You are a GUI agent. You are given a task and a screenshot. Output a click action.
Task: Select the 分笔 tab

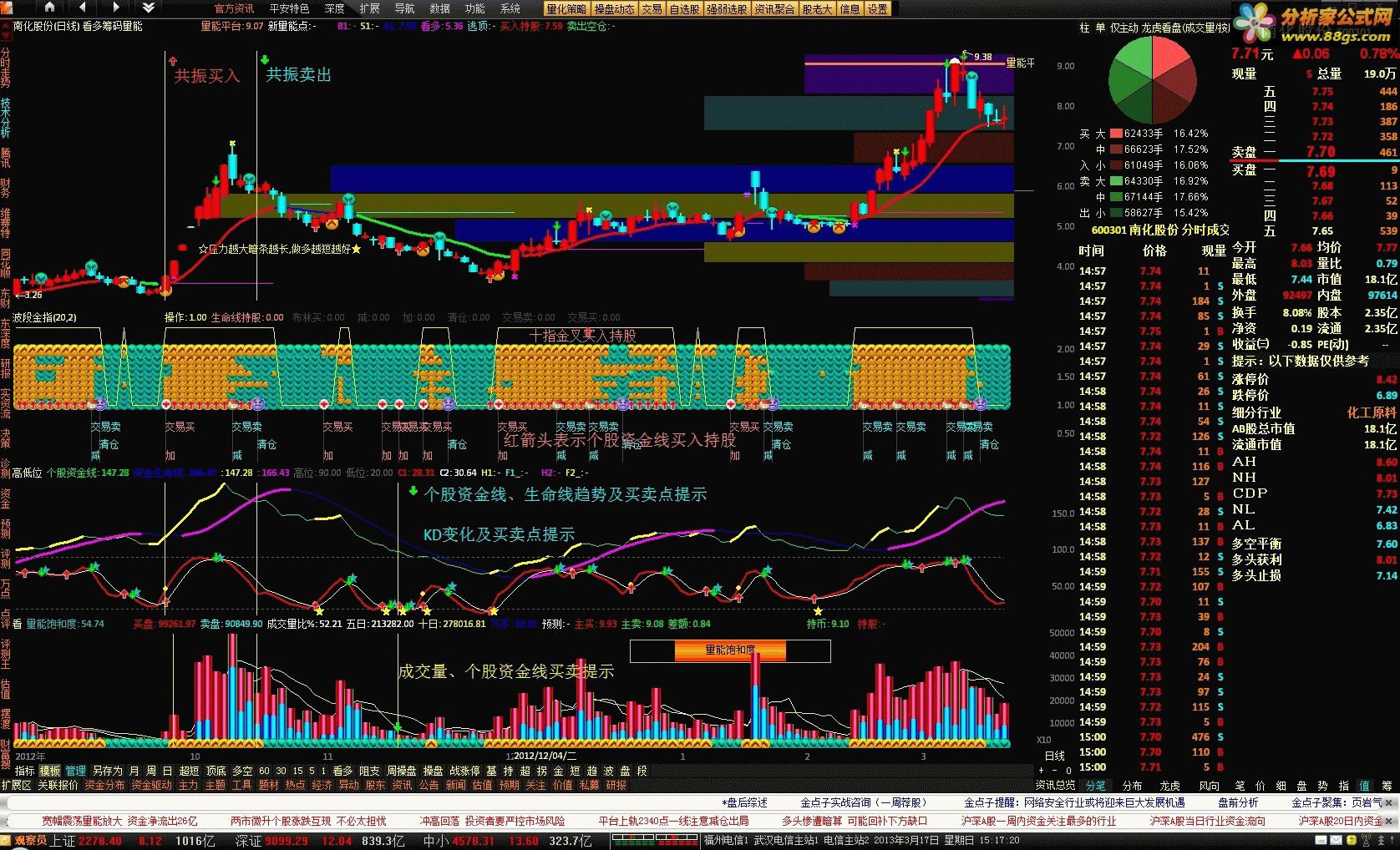tap(1095, 785)
